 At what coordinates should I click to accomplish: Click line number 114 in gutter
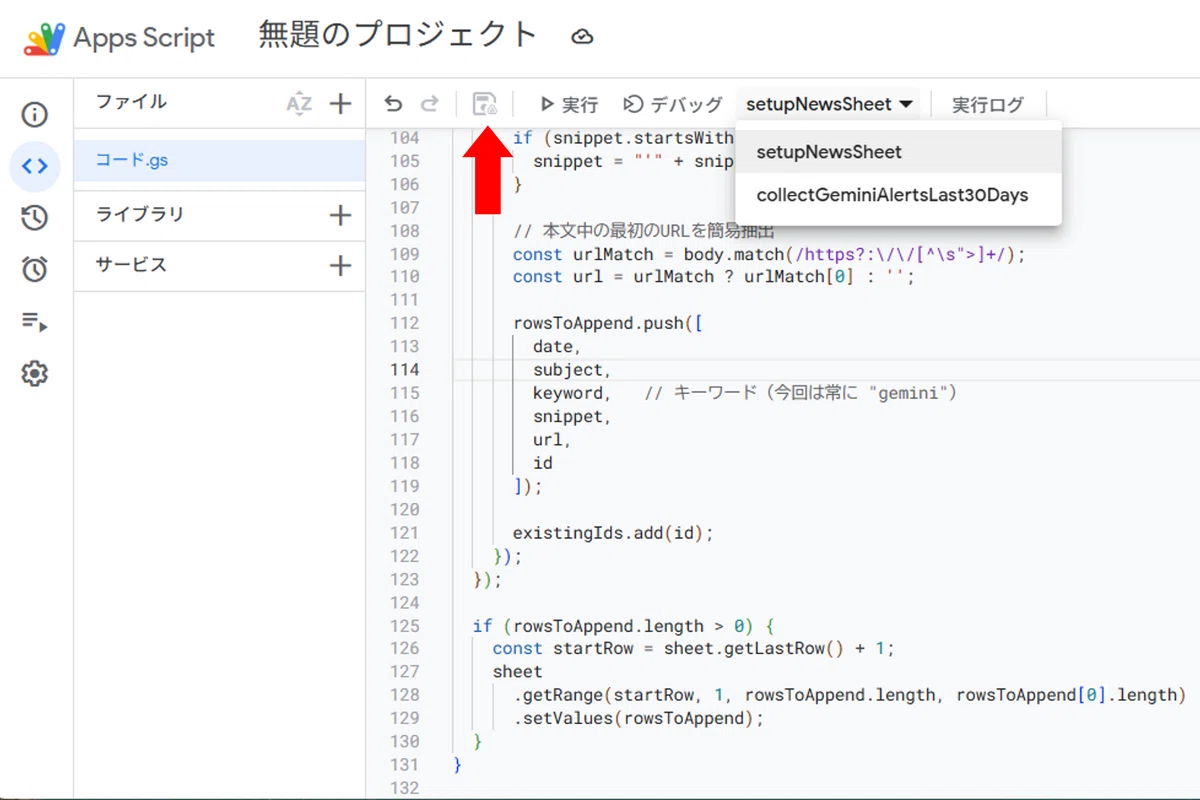click(x=405, y=370)
